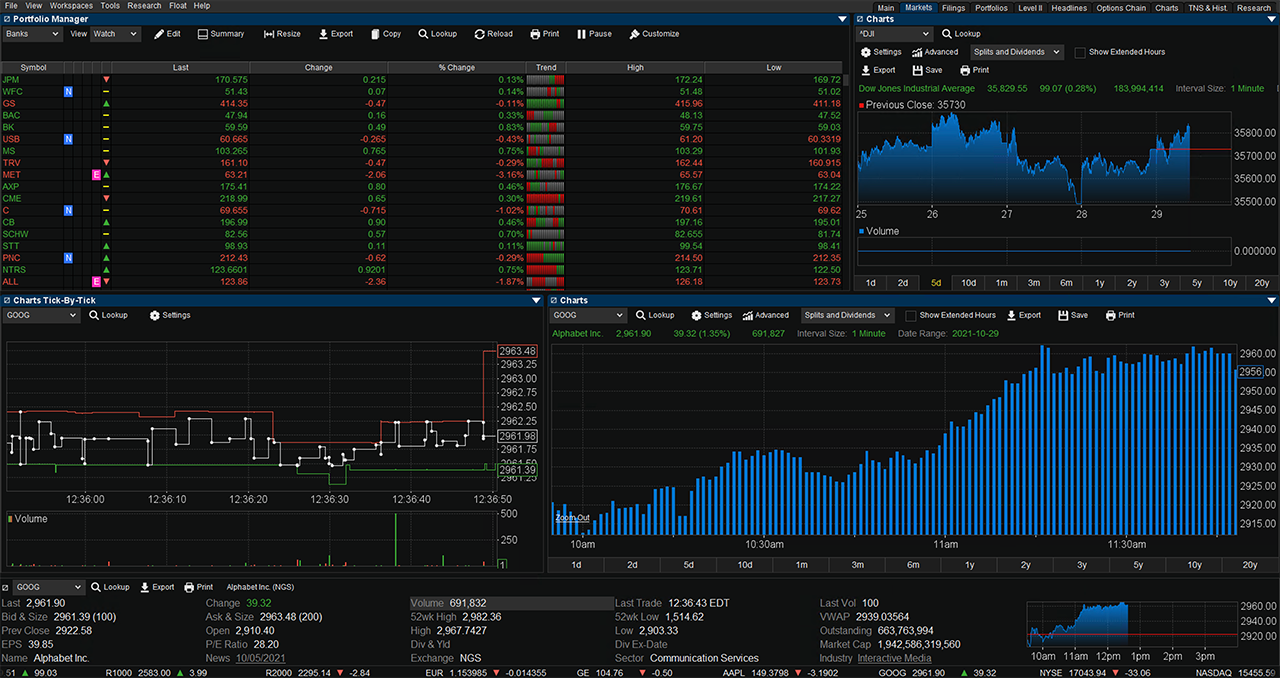Open Advanced in GOOG Charts panel

(x=765, y=315)
